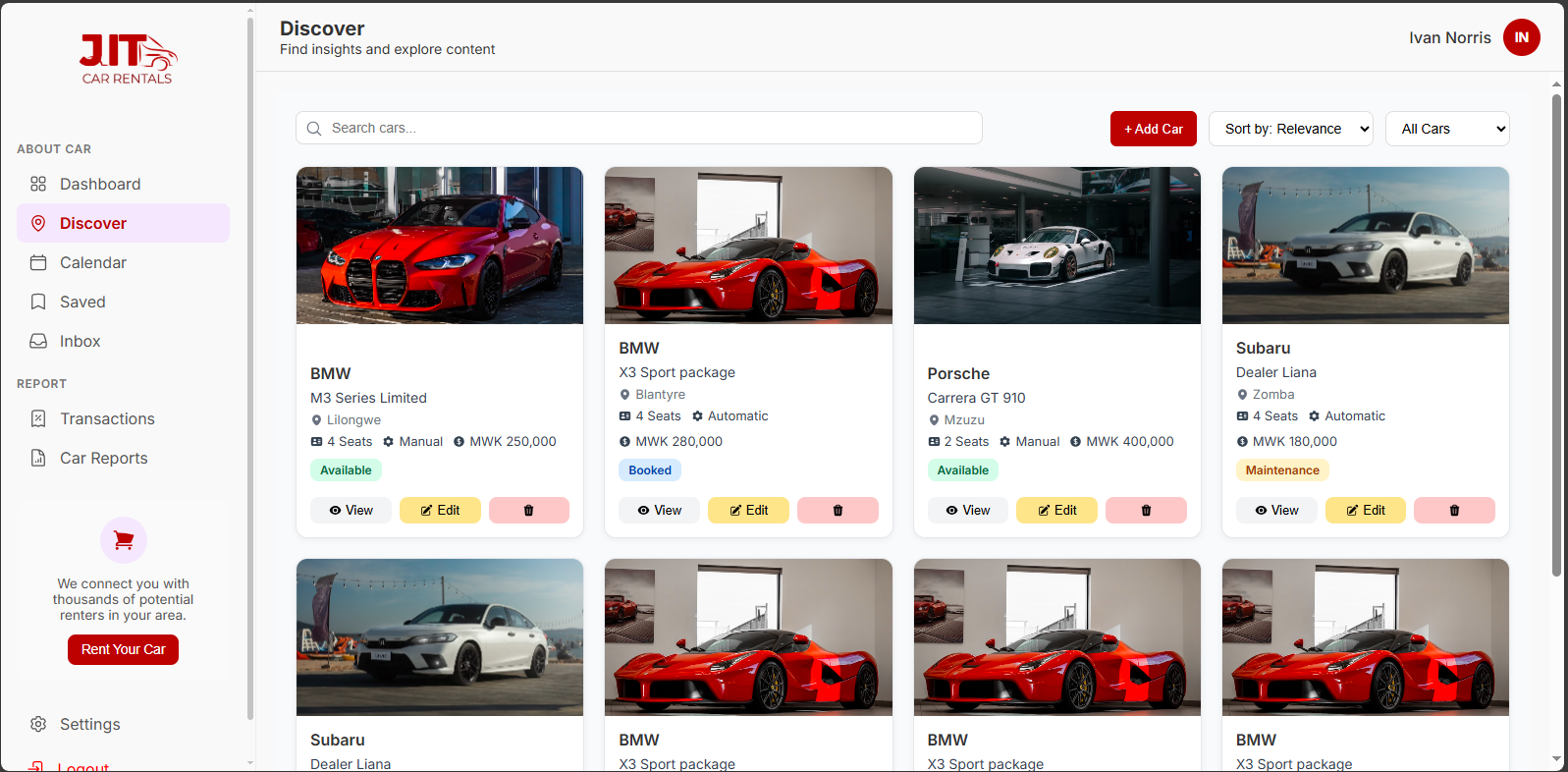Focus the Search cars input field

tap(638, 129)
